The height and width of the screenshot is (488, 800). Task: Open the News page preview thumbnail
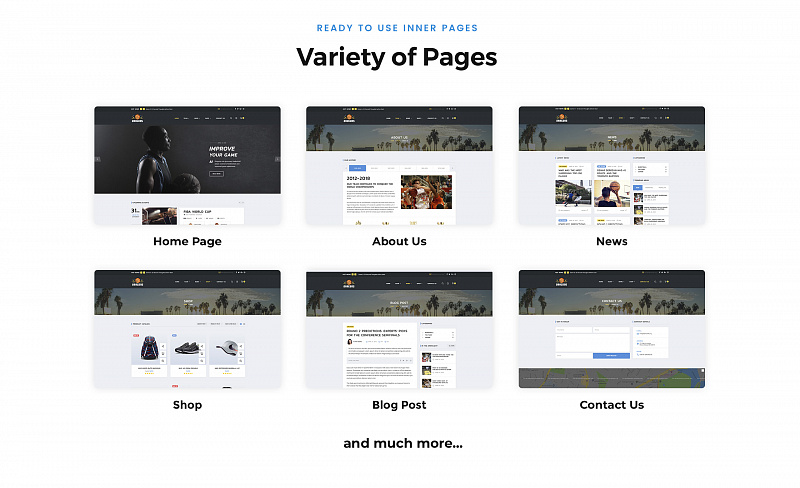(x=612, y=165)
